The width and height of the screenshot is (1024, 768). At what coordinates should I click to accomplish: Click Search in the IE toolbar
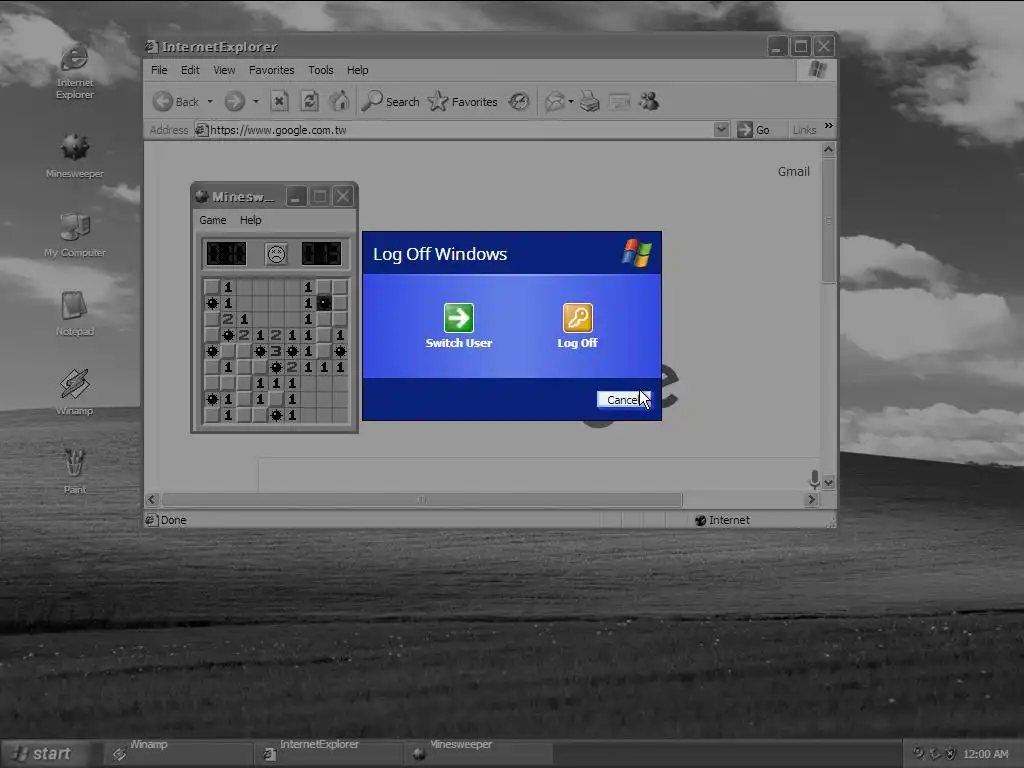pos(391,101)
